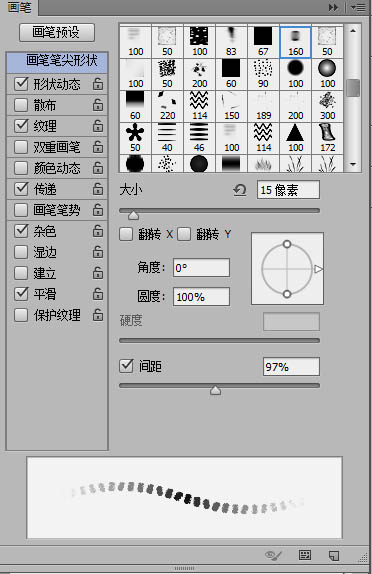Open the preset manager icon at bottom
372x574 pixels.
point(305,555)
